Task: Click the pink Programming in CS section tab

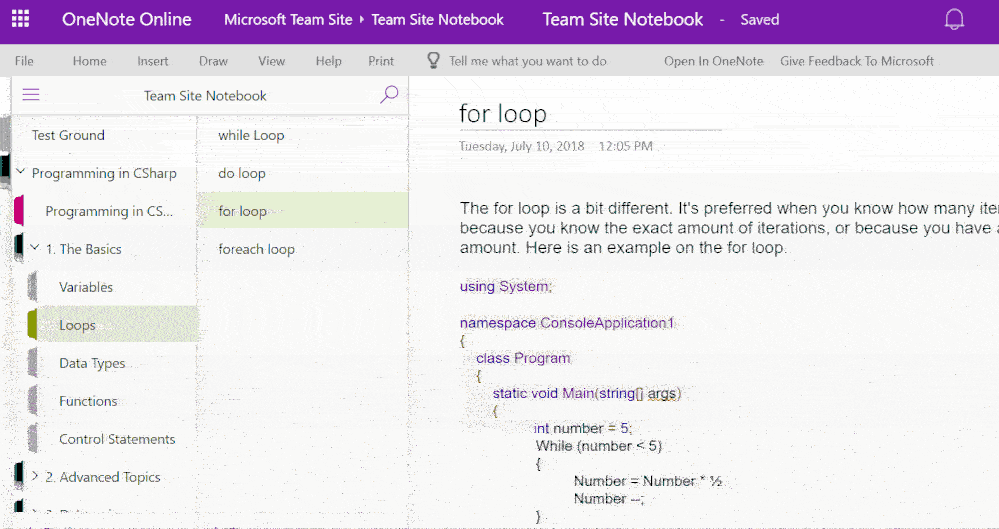Action: [x=18, y=211]
